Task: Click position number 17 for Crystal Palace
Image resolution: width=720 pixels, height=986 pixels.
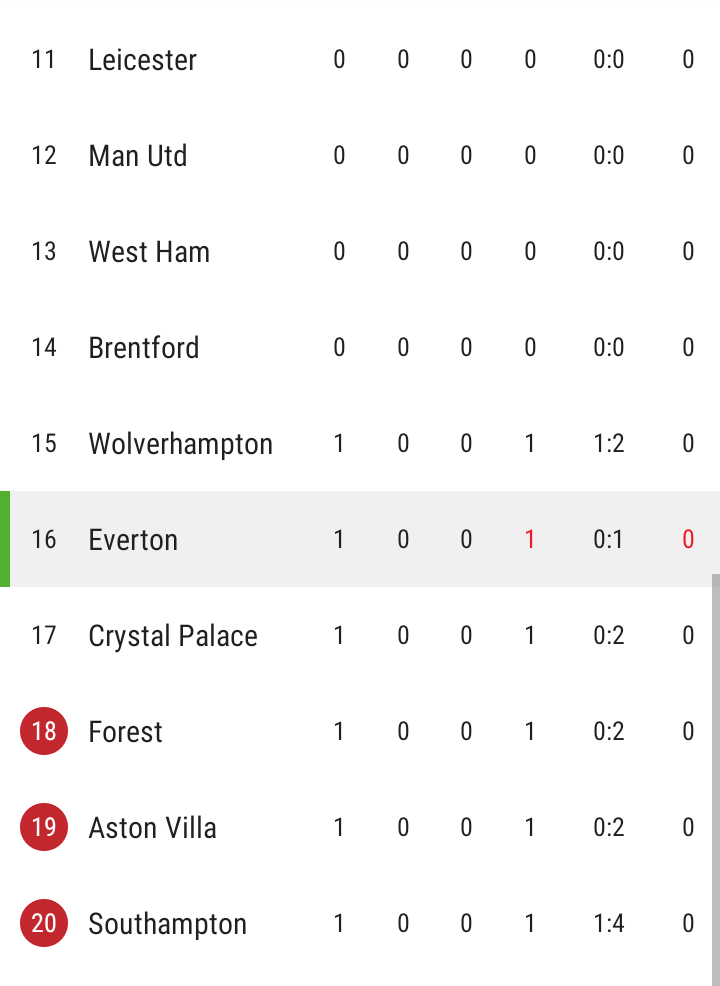Action: click(44, 635)
